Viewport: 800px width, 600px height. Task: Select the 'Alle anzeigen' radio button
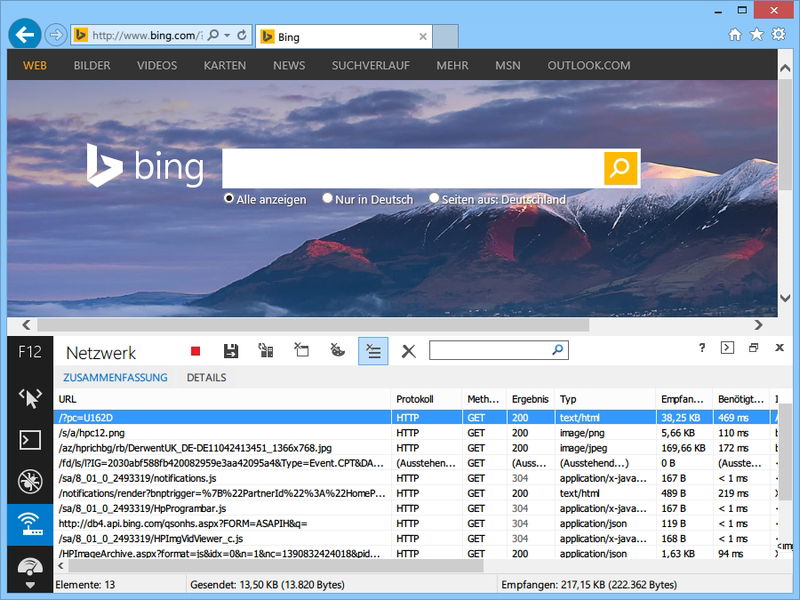[x=229, y=198]
